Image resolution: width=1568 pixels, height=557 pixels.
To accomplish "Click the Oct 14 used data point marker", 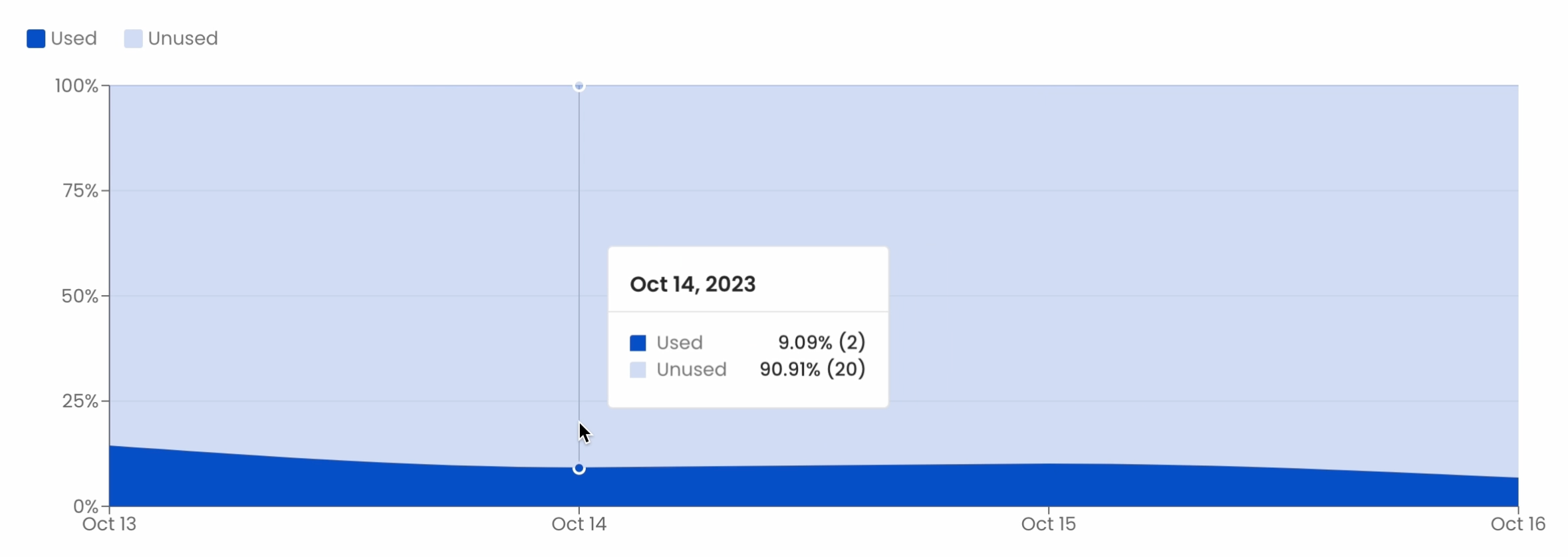I will (x=579, y=469).
